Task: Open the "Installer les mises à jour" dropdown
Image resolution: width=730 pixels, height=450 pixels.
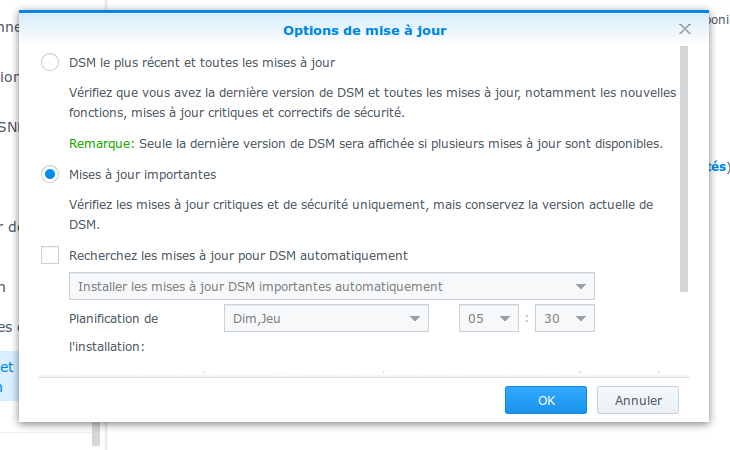Action: click(331, 286)
